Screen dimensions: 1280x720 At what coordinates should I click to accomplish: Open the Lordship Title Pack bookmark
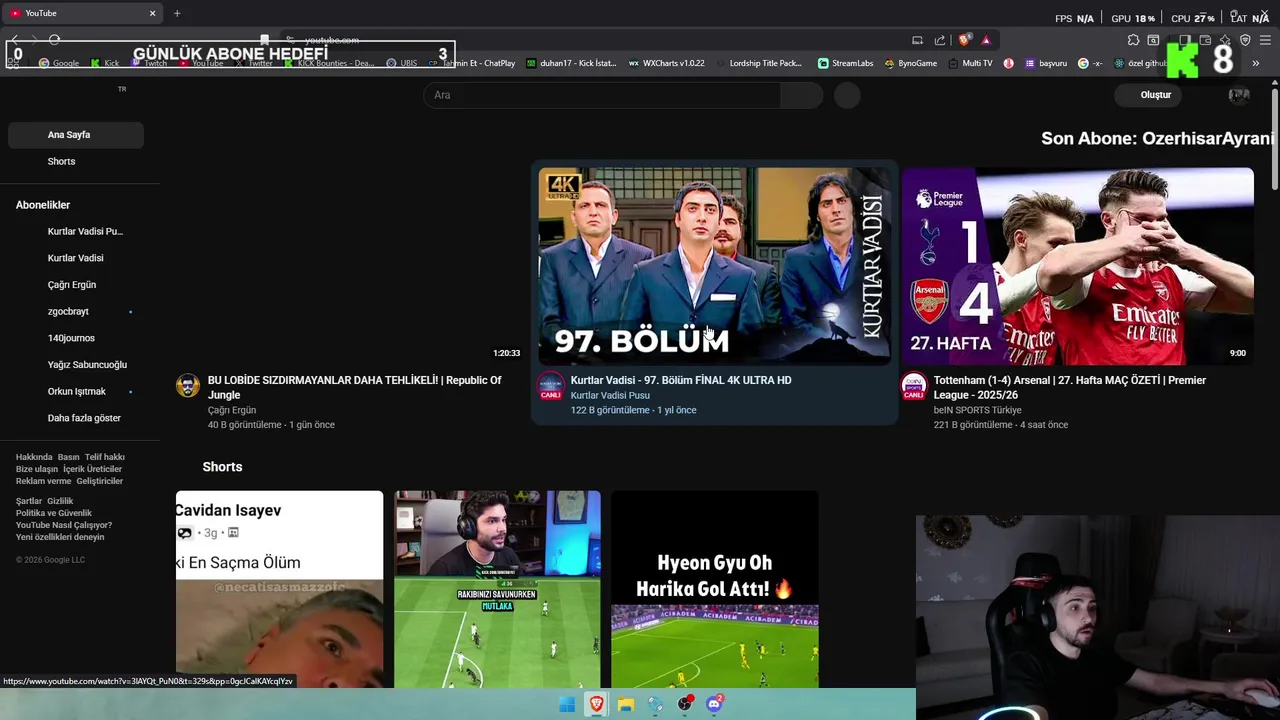tap(758, 63)
